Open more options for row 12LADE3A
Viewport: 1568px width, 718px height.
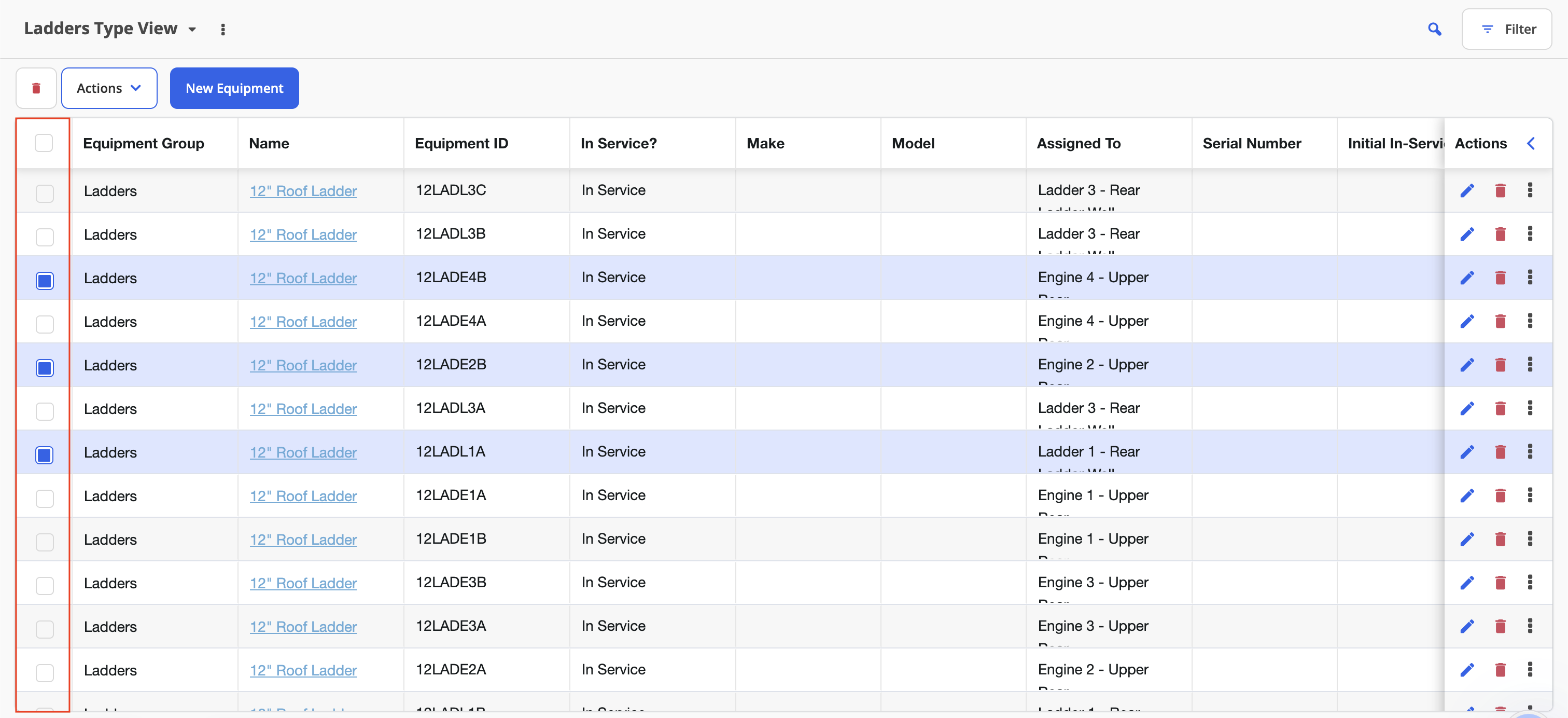[x=1530, y=626]
